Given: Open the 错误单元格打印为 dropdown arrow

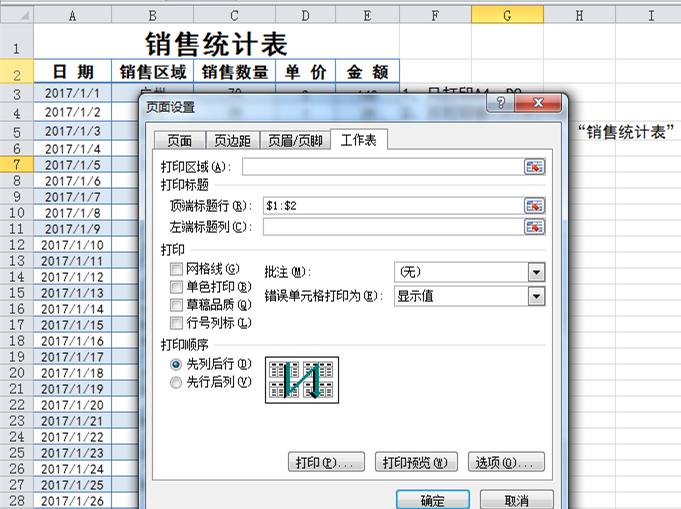Looking at the screenshot, I should pyautogui.click(x=536, y=297).
